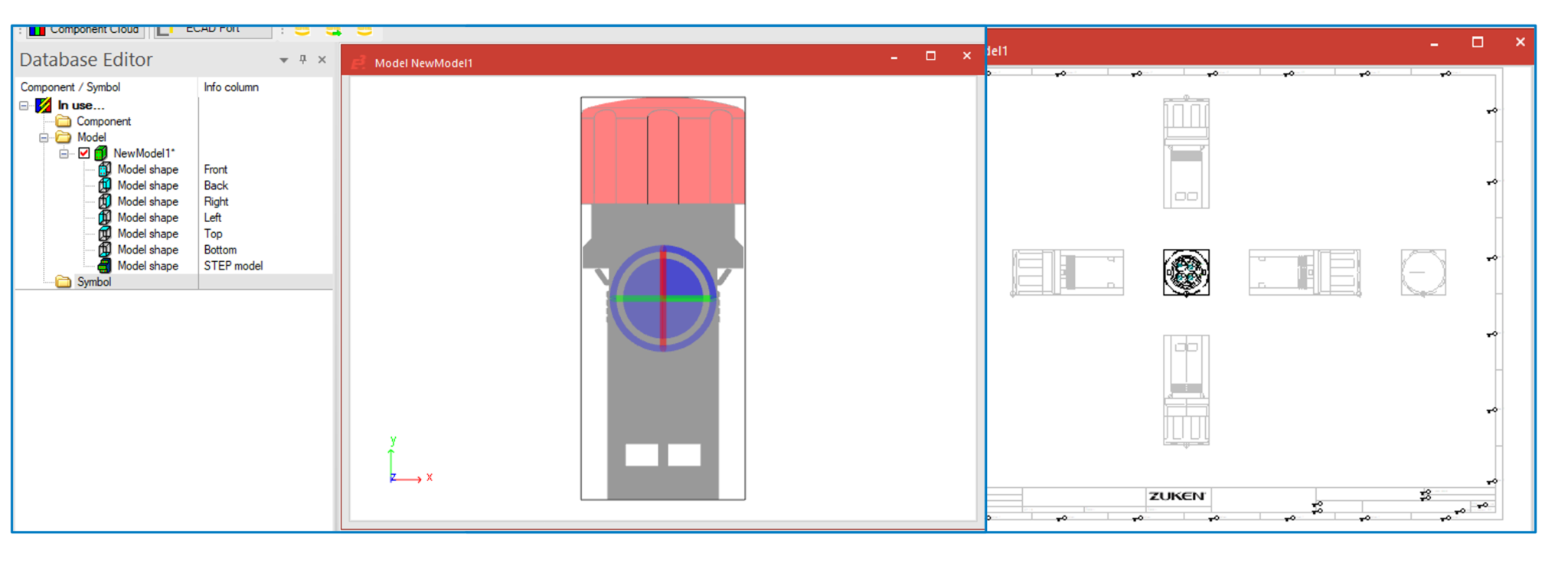Click the Top view model shape icon
Viewport: 1568px width, 576px height.
(x=105, y=234)
